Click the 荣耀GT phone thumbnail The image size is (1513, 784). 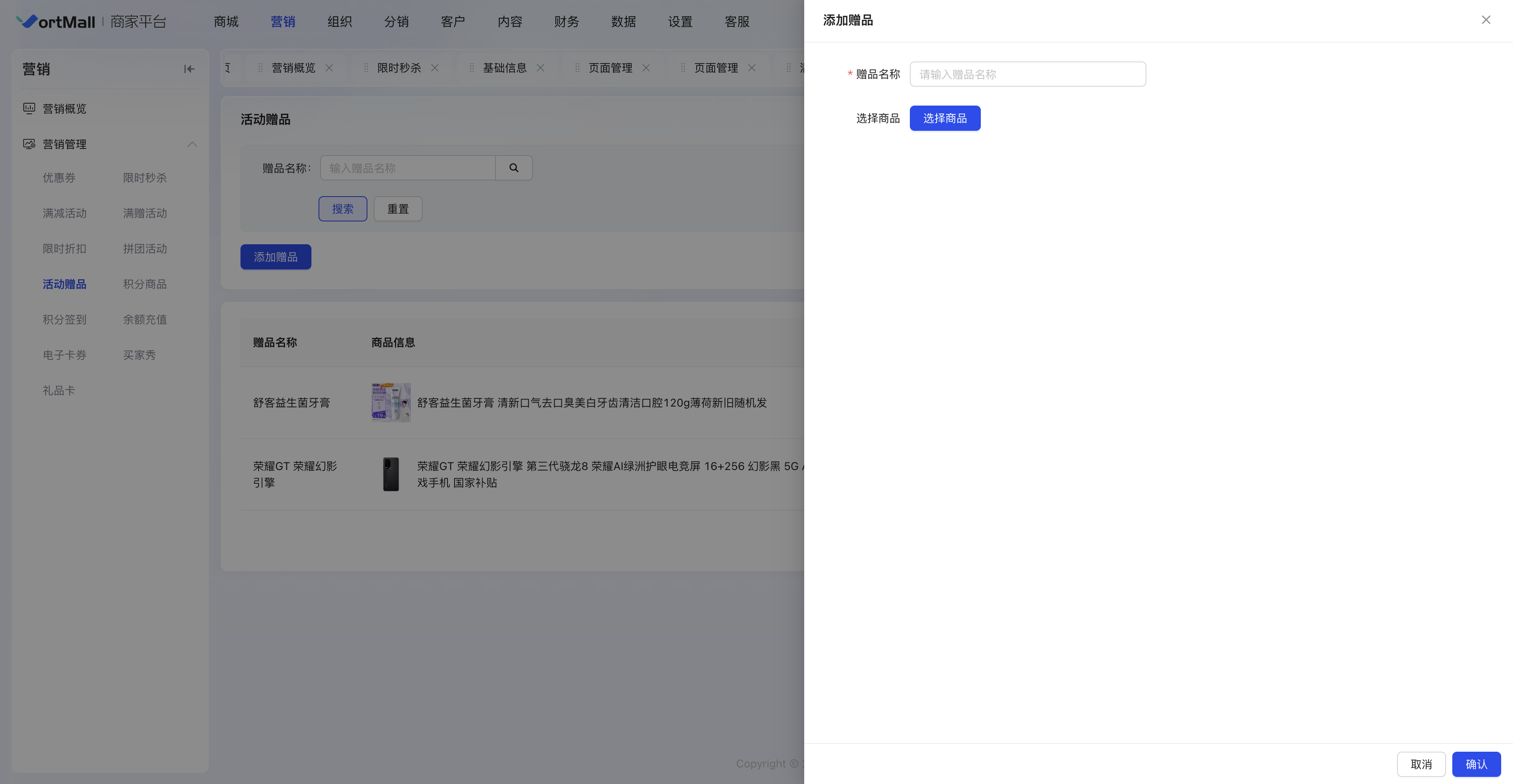click(391, 474)
